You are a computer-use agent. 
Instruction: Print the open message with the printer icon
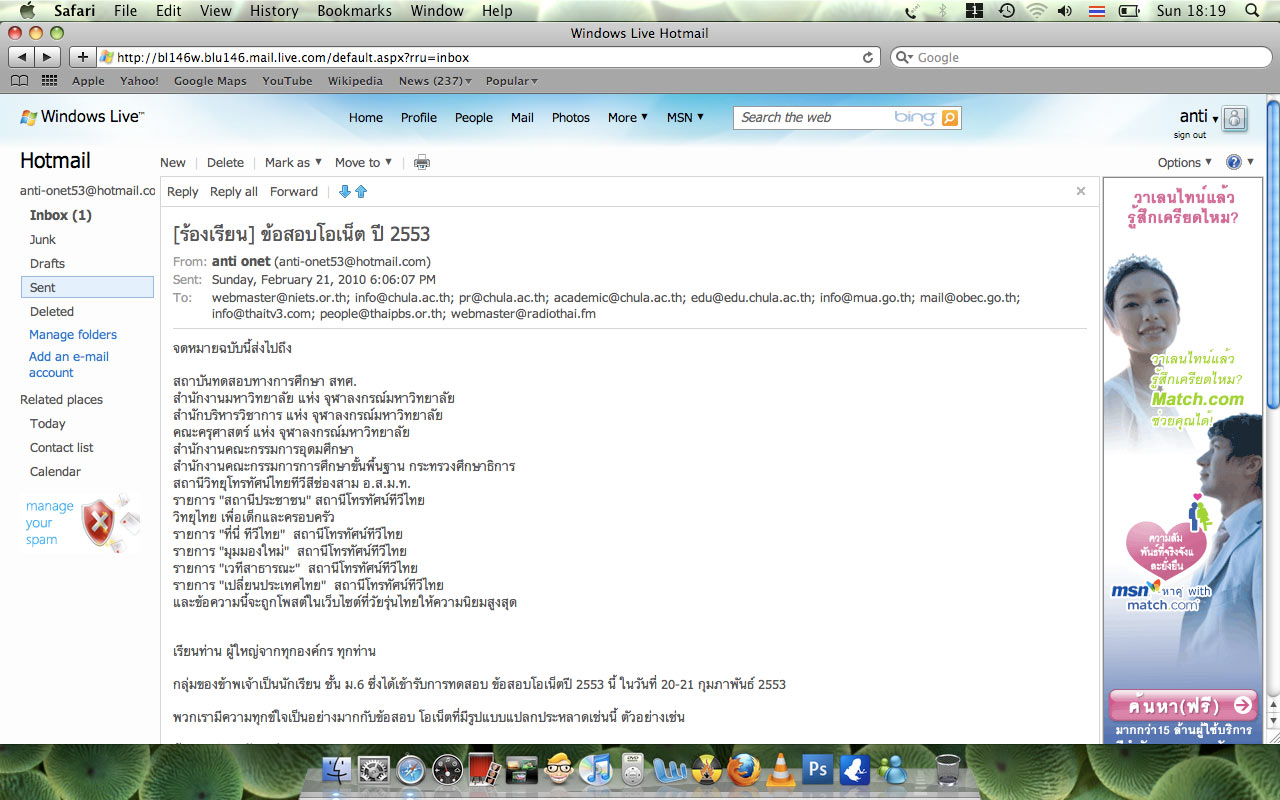[422, 162]
